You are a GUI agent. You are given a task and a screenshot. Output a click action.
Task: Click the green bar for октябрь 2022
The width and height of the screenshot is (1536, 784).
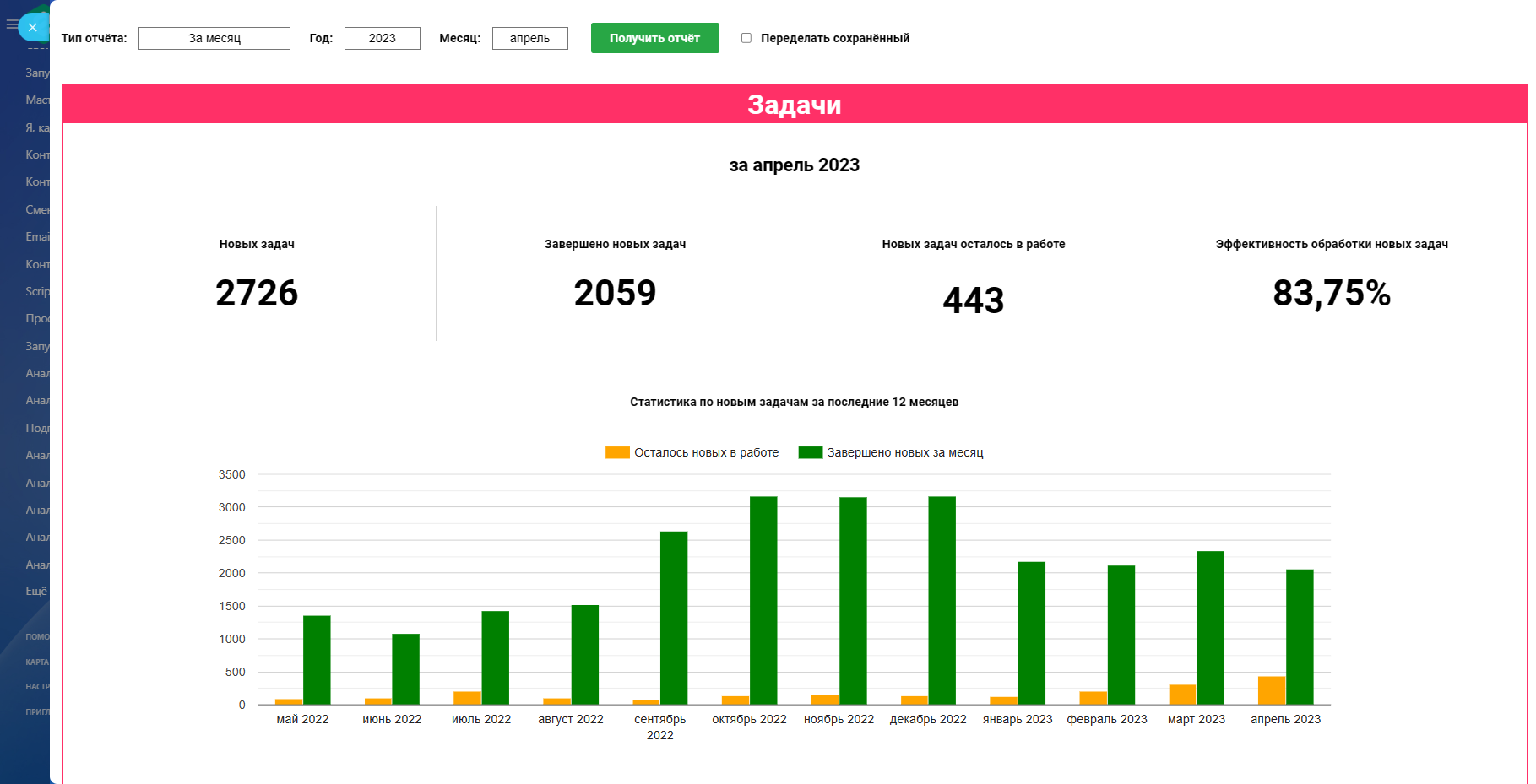click(x=763, y=600)
